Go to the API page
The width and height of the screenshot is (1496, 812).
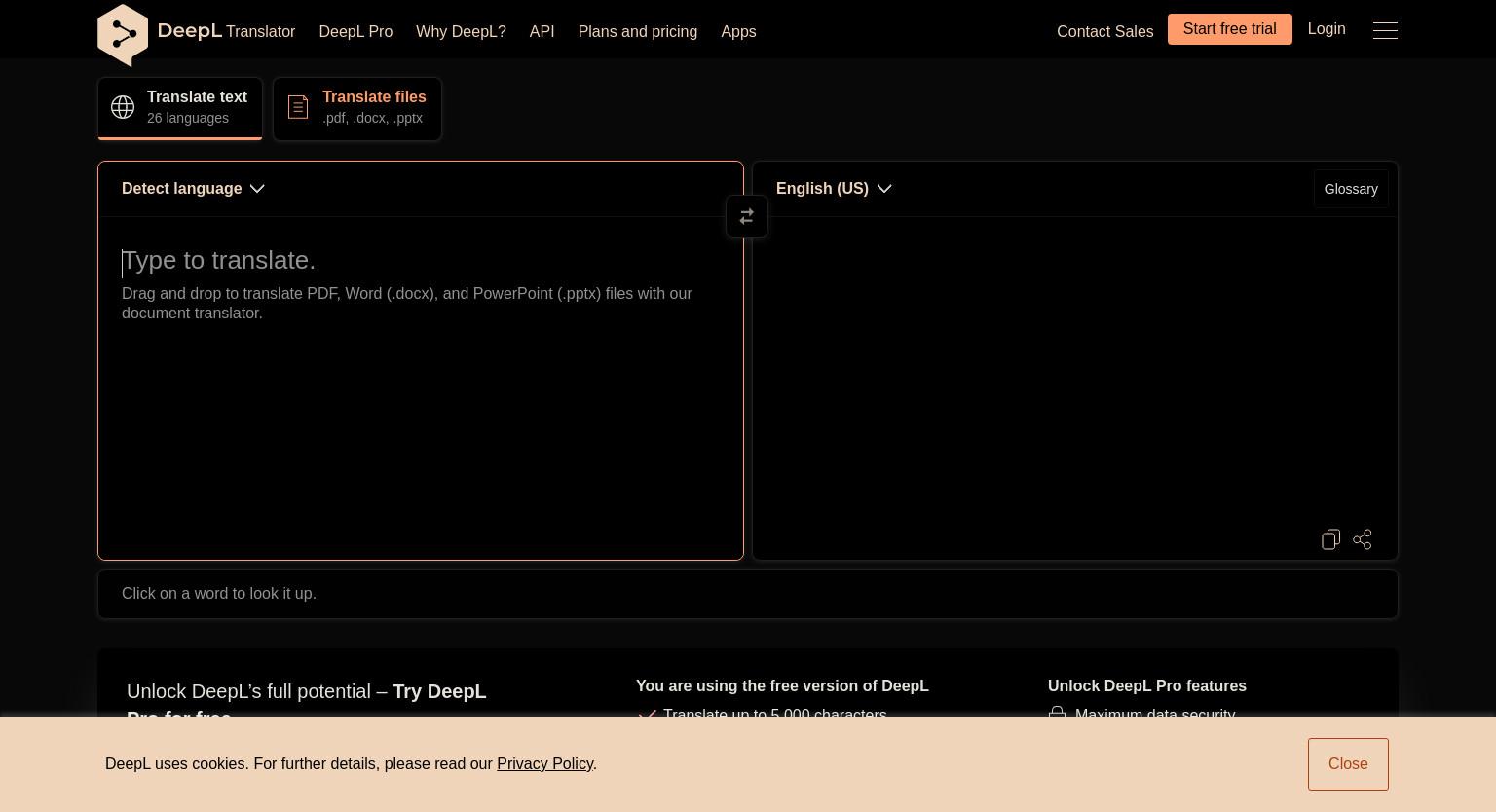tap(542, 31)
